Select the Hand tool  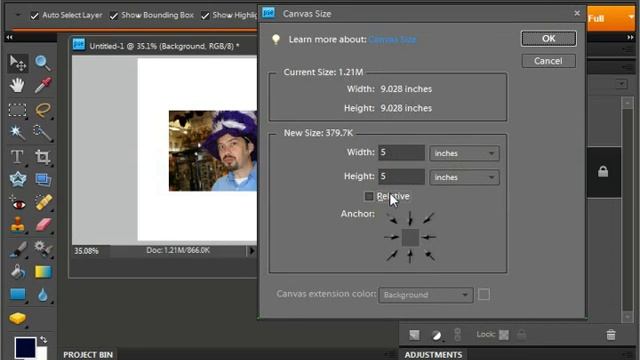(18, 85)
